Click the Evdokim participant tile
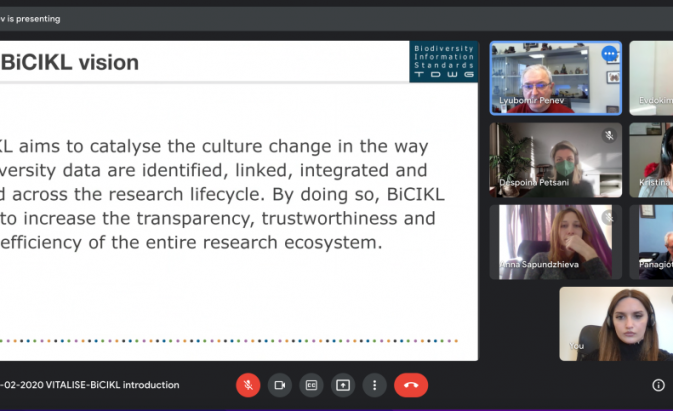This screenshot has height=411, width=673. pyautogui.click(x=651, y=78)
